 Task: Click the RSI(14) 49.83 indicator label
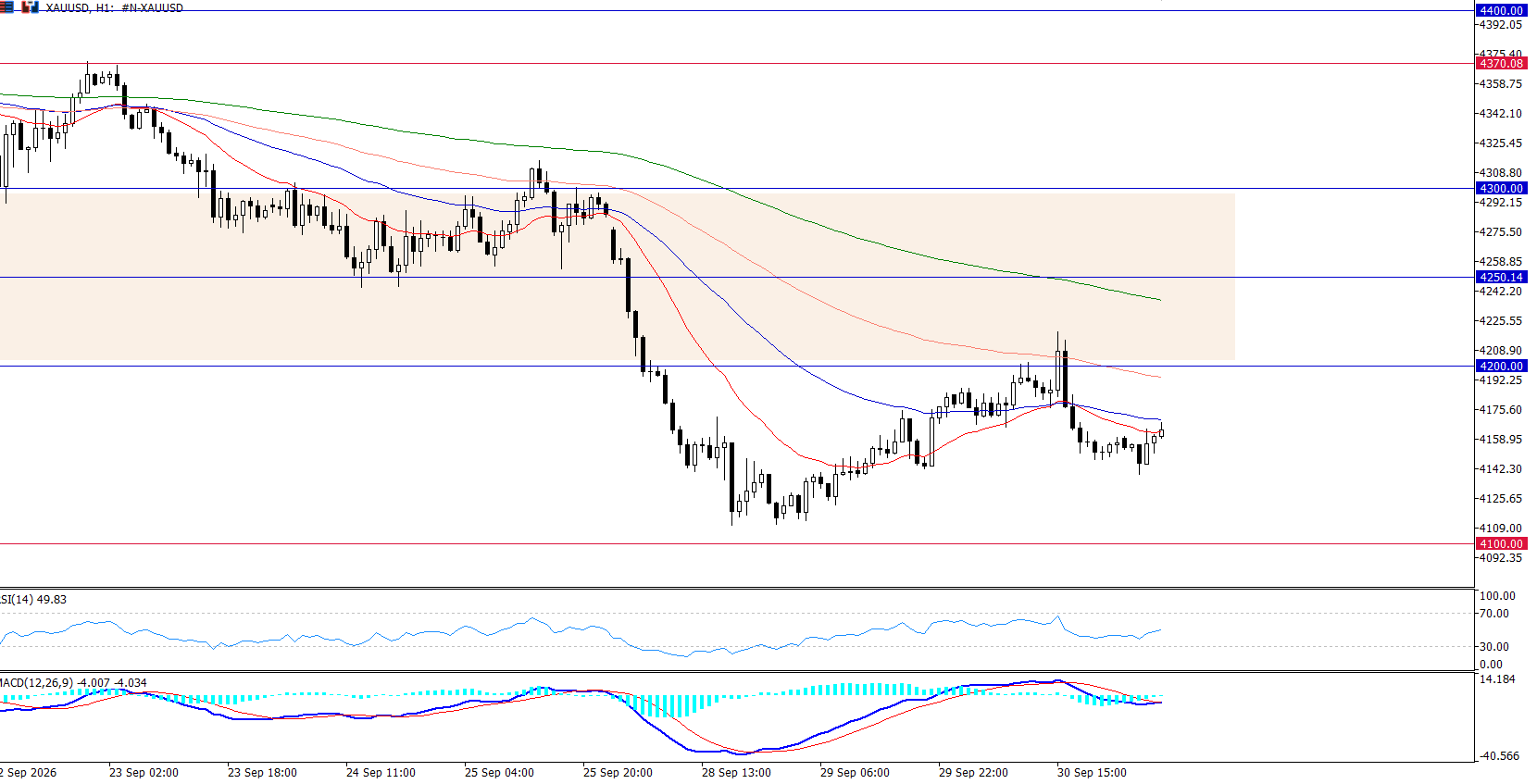point(33,600)
